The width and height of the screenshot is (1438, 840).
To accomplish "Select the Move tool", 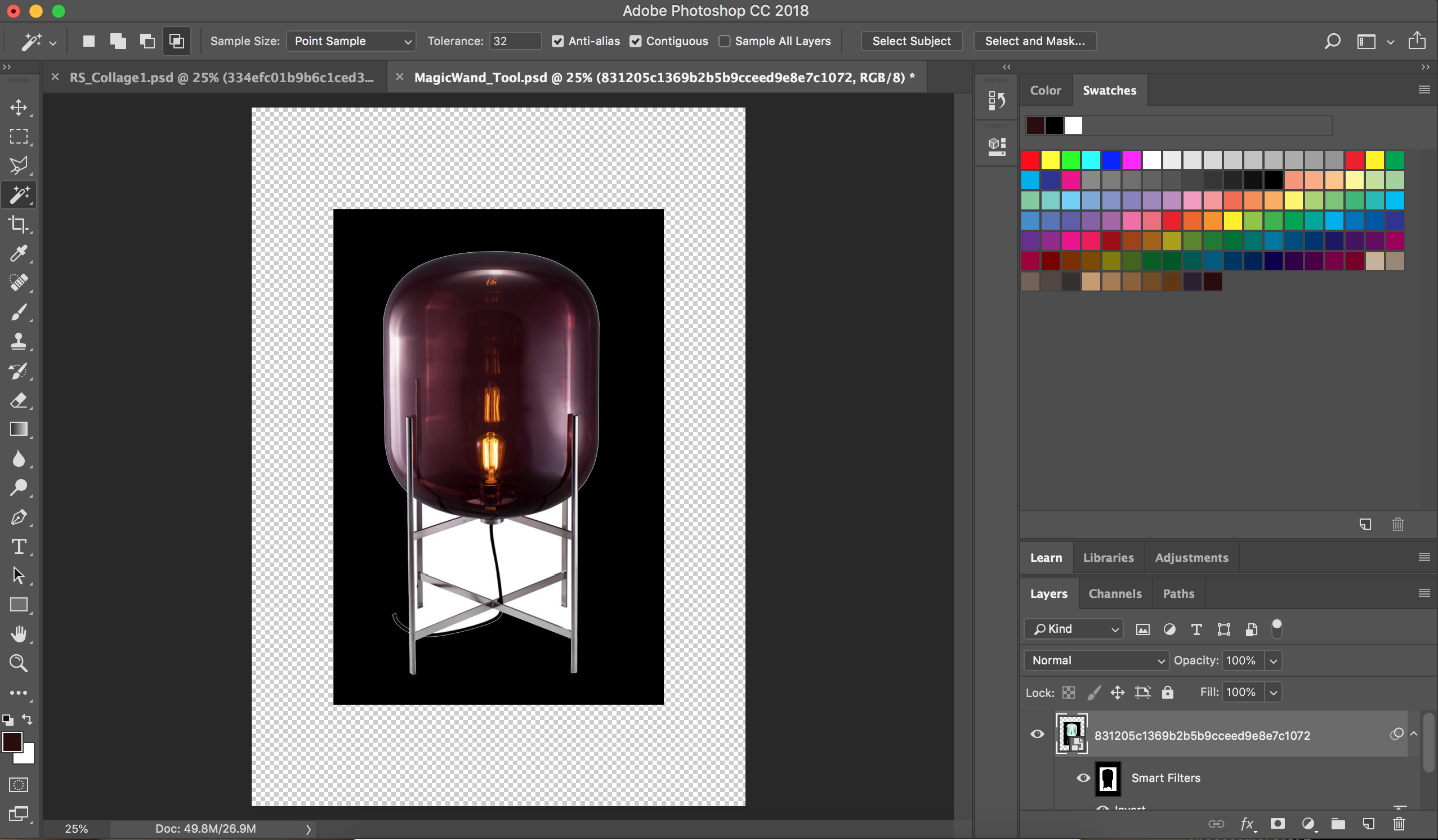I will click(x=19, y=108).
